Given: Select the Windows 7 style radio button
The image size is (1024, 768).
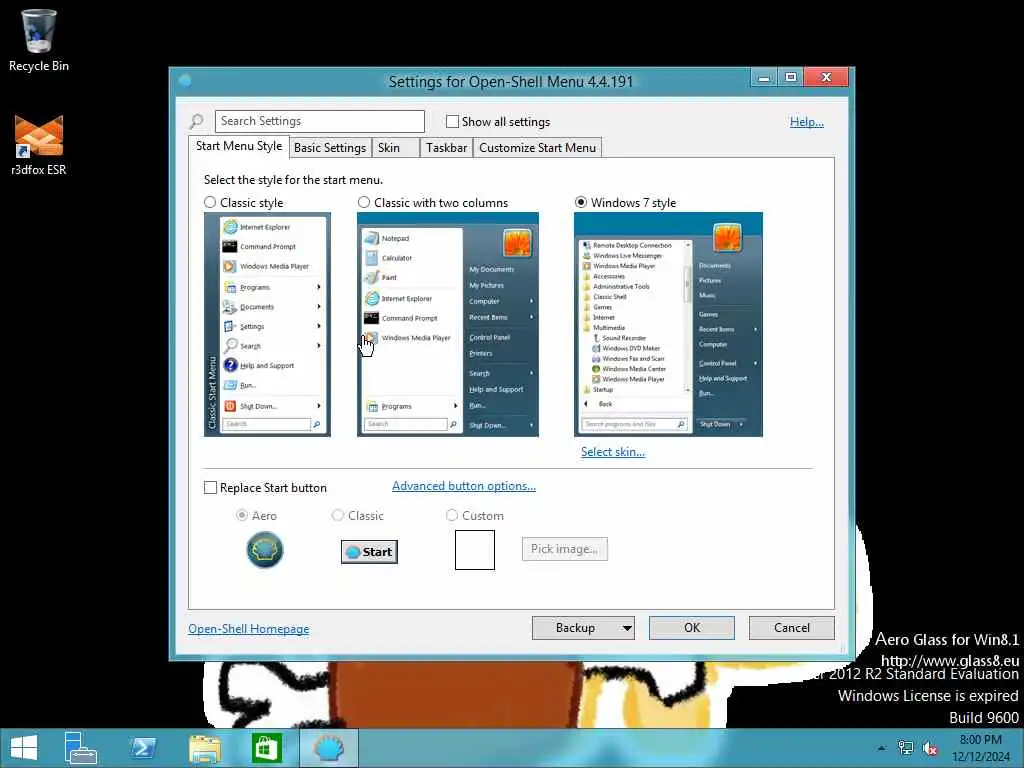Looking at the screenshot, I should point(581,202).
